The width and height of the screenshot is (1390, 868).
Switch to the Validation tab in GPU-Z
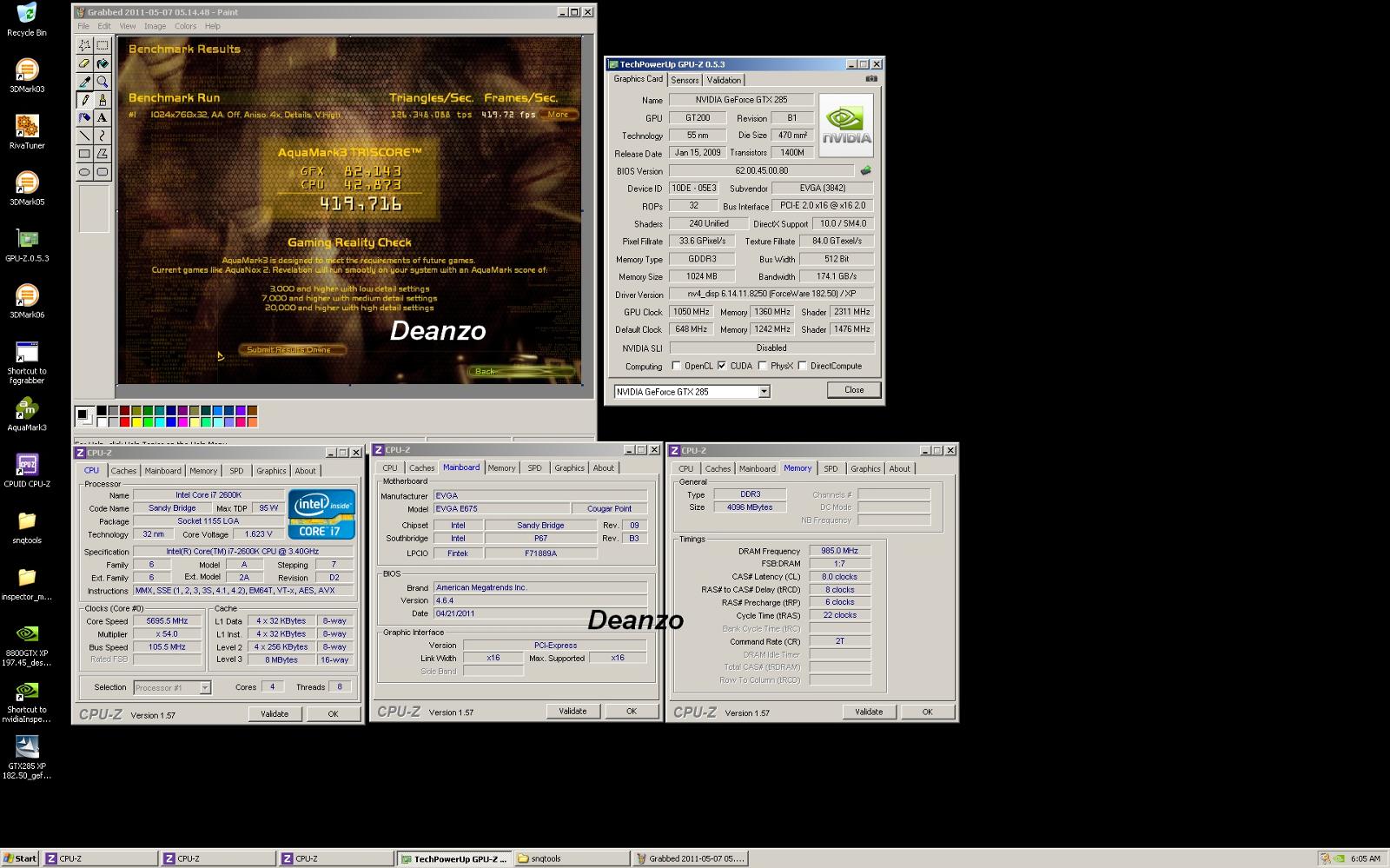pyautogui.click(x=724, y=80)
